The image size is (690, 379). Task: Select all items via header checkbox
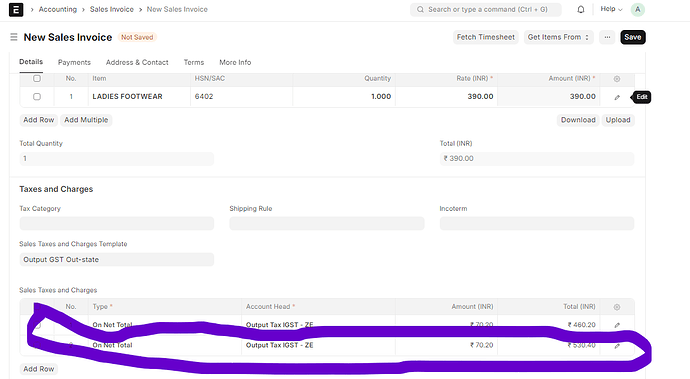coord(37,78)
